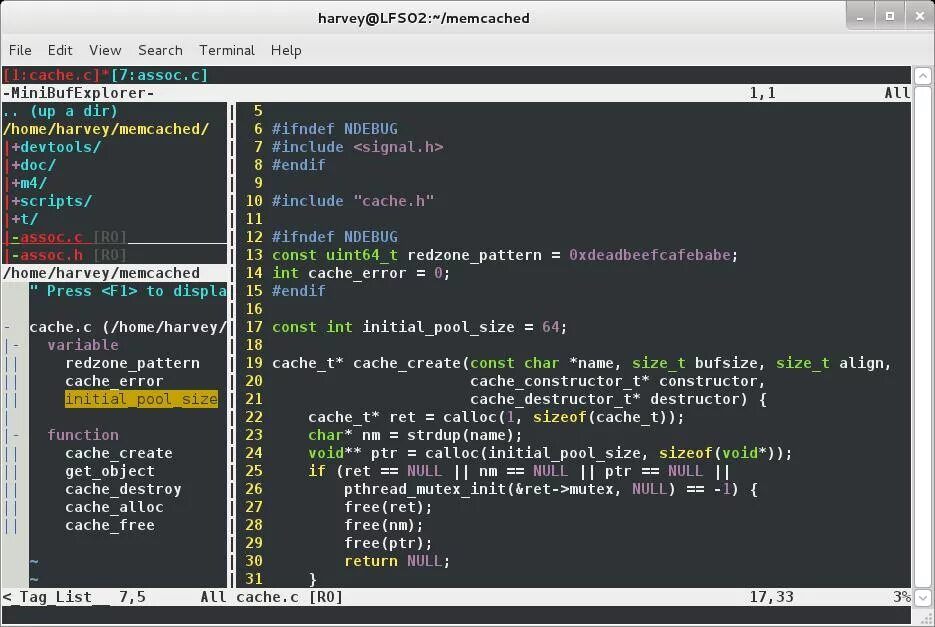Click 'return NULL;' on line 30
This screenshot has width=935, height=627.
click(397, 561)
